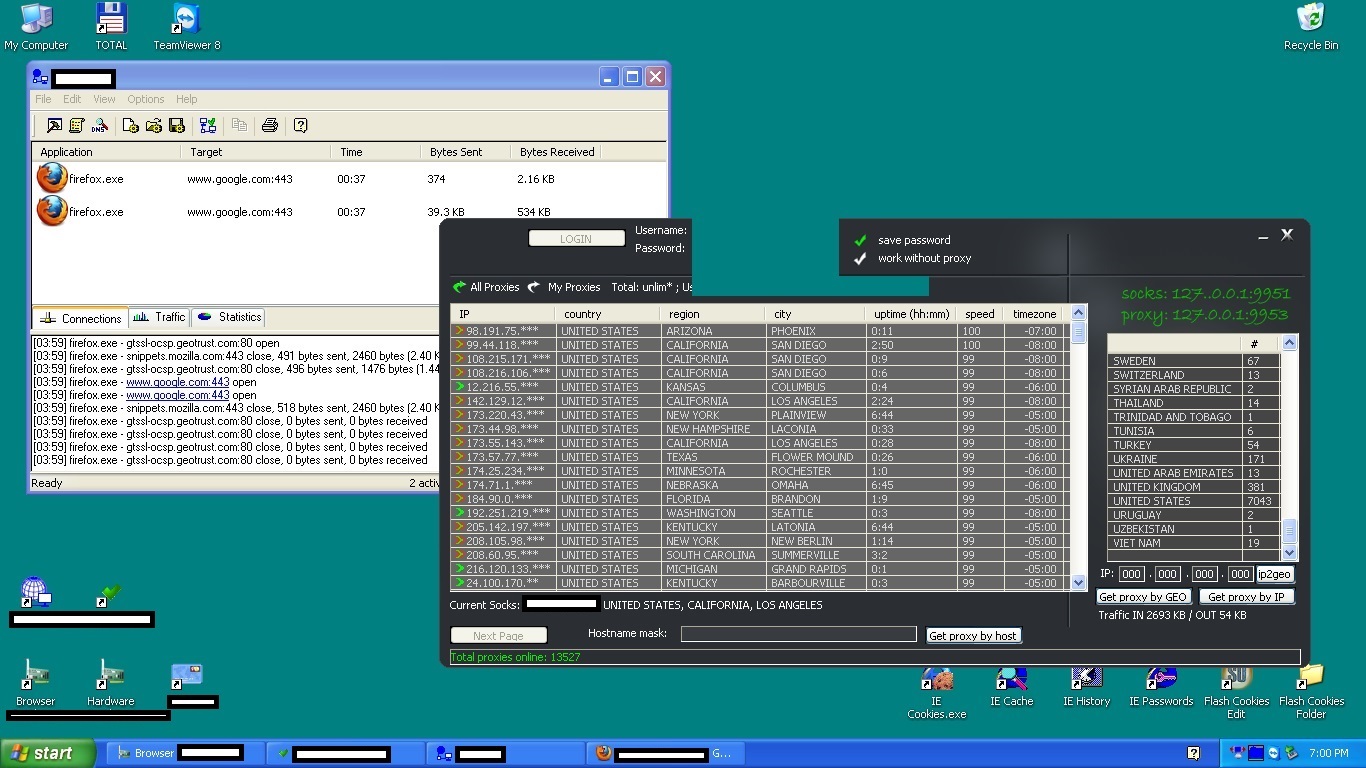Click the Get proxy by IP button
The height and width of the screenshot is (768, 1366).
pos(1246,597)
